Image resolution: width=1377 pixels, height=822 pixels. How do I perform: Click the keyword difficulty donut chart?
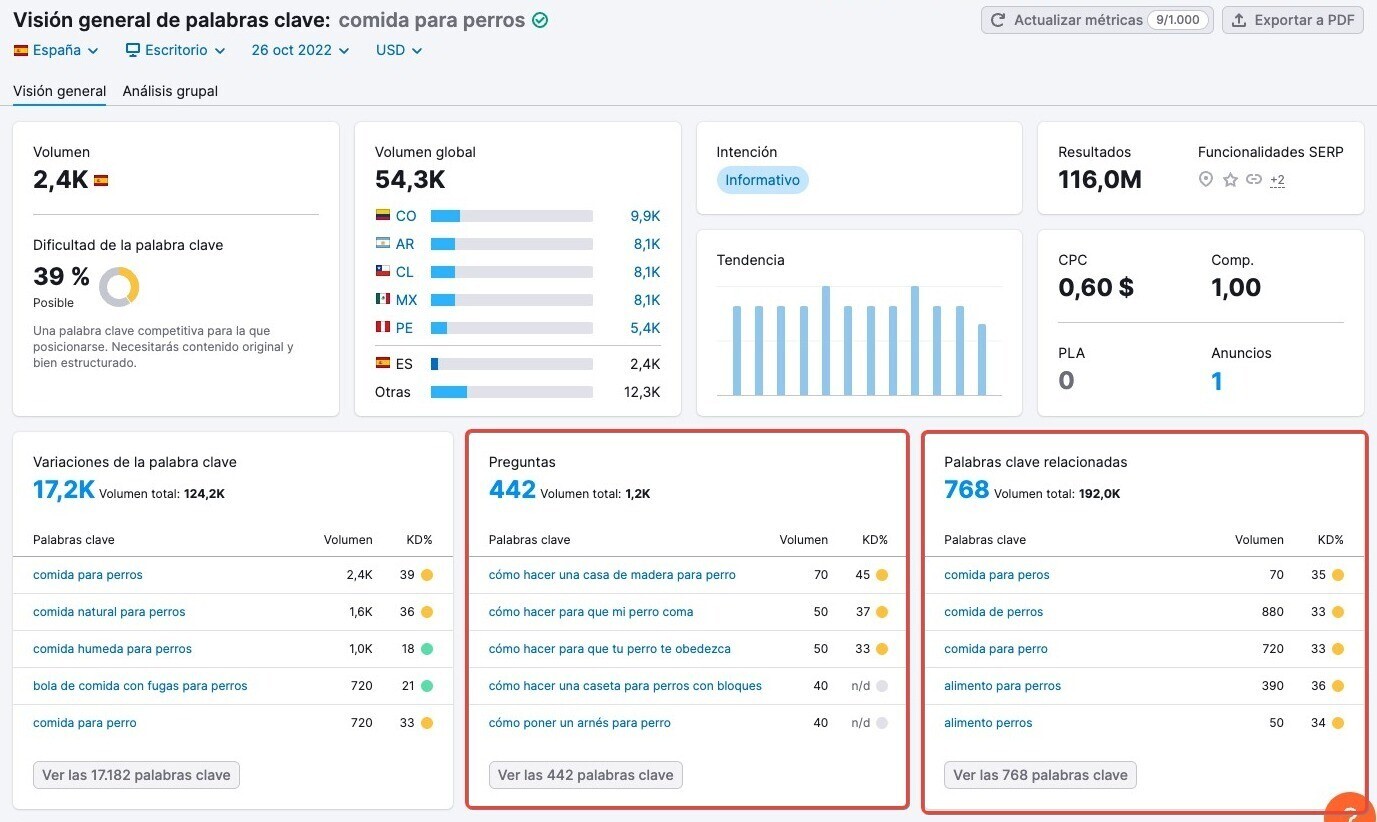tap(119, 287)
